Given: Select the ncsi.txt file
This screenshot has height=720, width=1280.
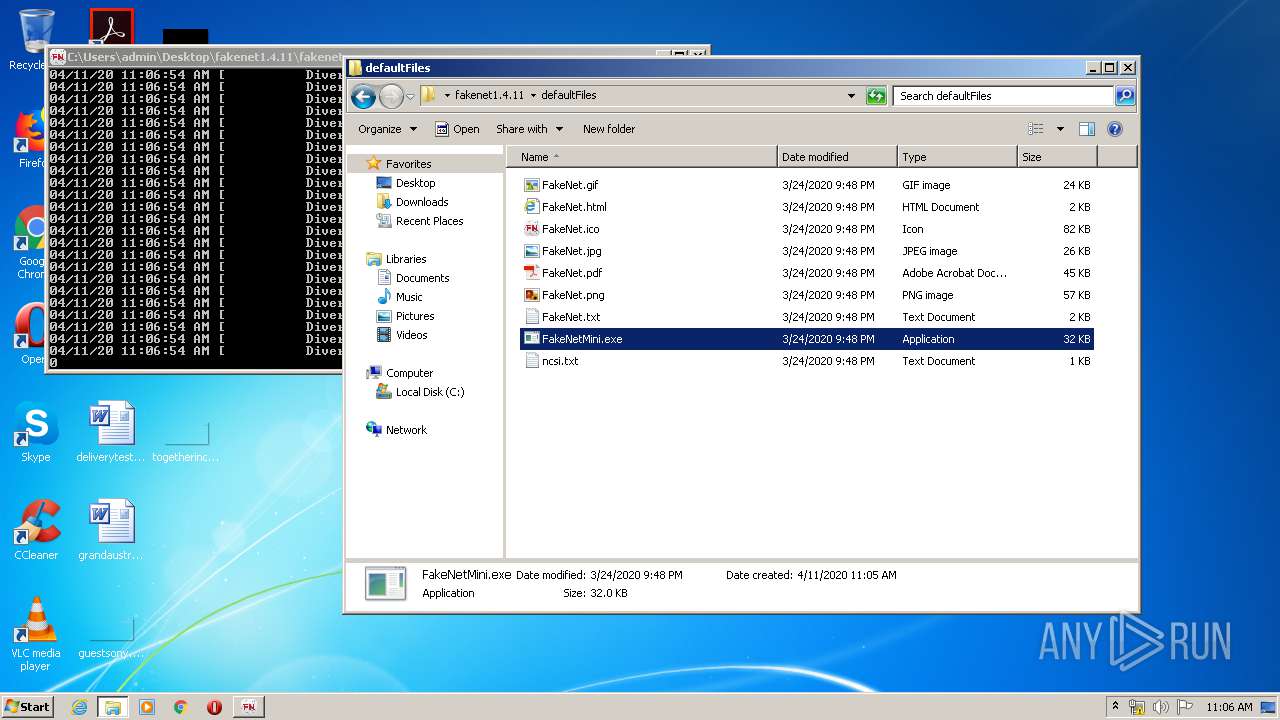Looking at the screenshot, I should click(807, 361).
